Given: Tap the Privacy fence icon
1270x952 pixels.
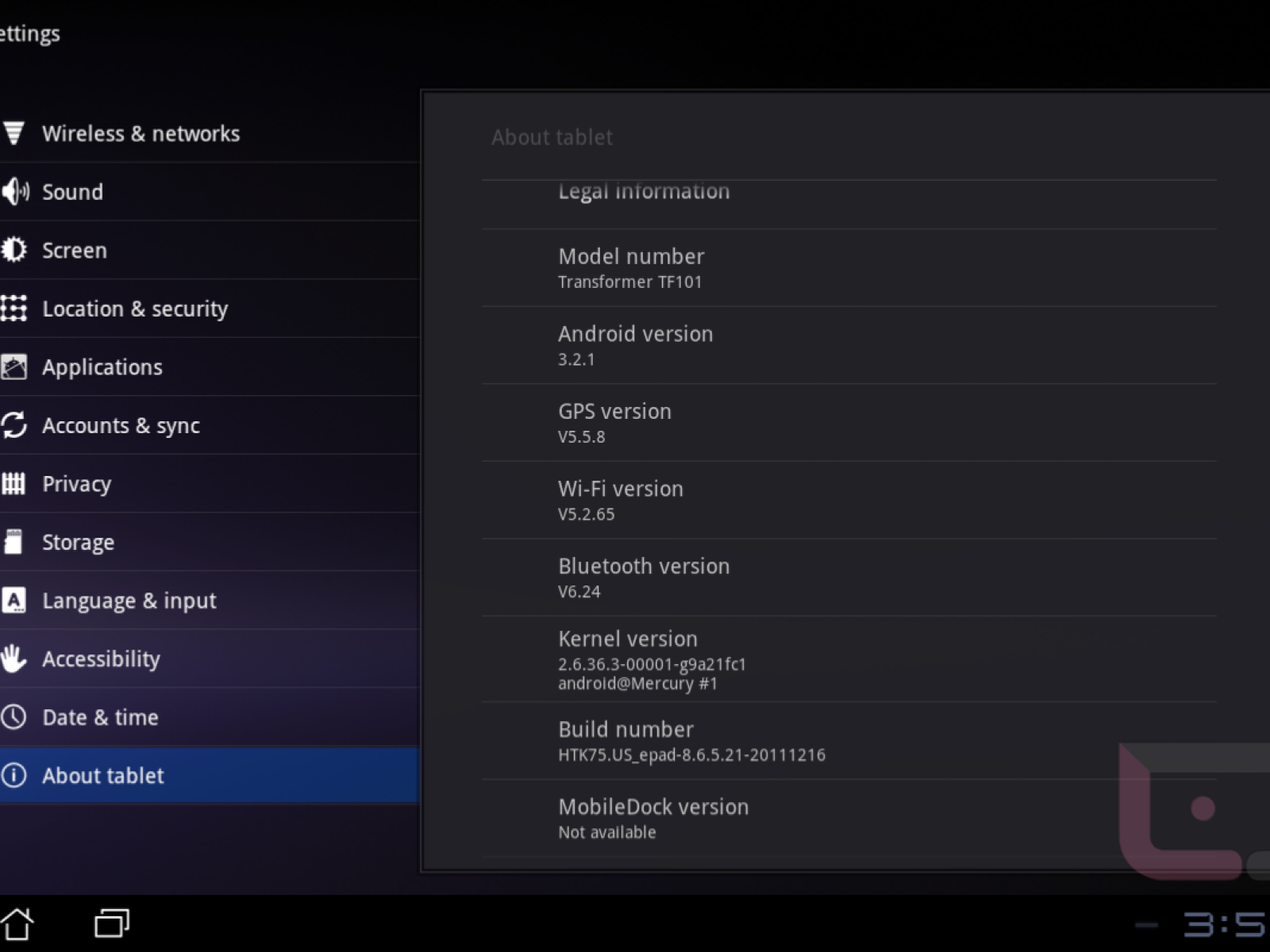Looking at the screenshot, I should point(13,484).
